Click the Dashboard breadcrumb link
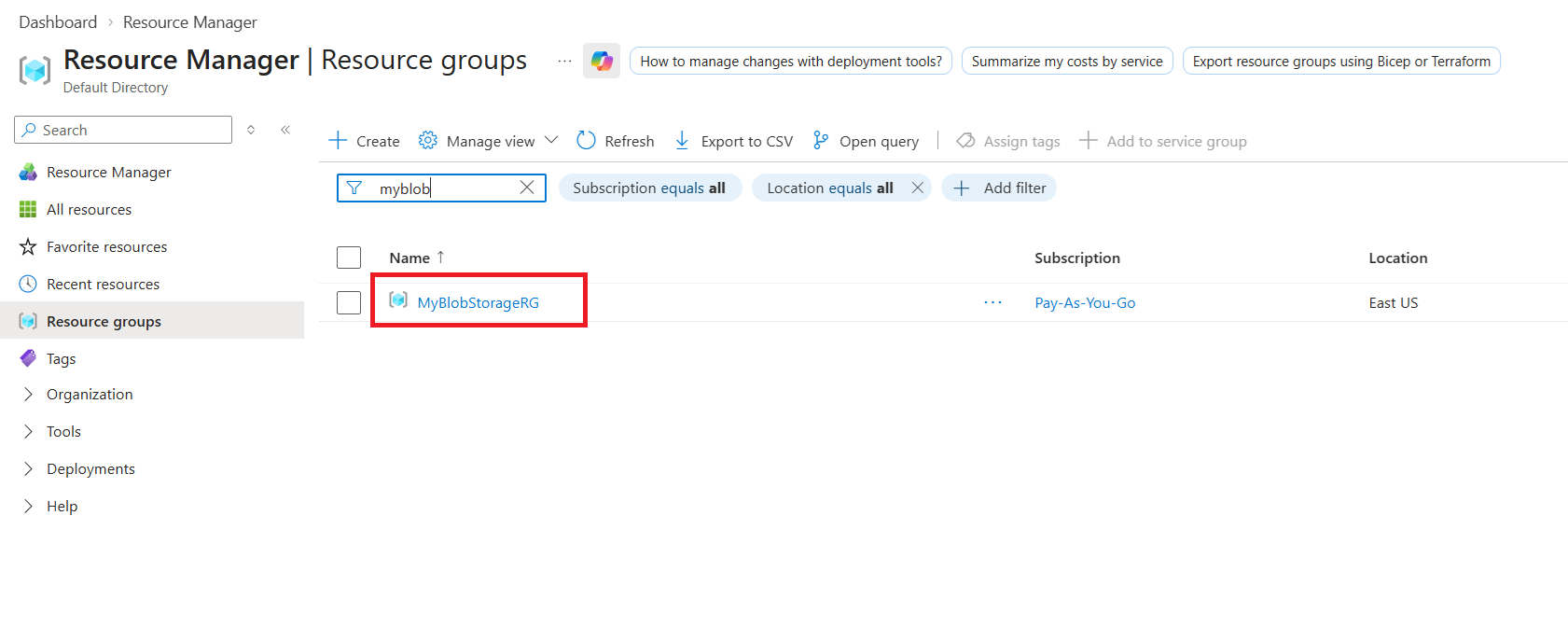Screen dimensions: 1568x627 click(58, 22)
